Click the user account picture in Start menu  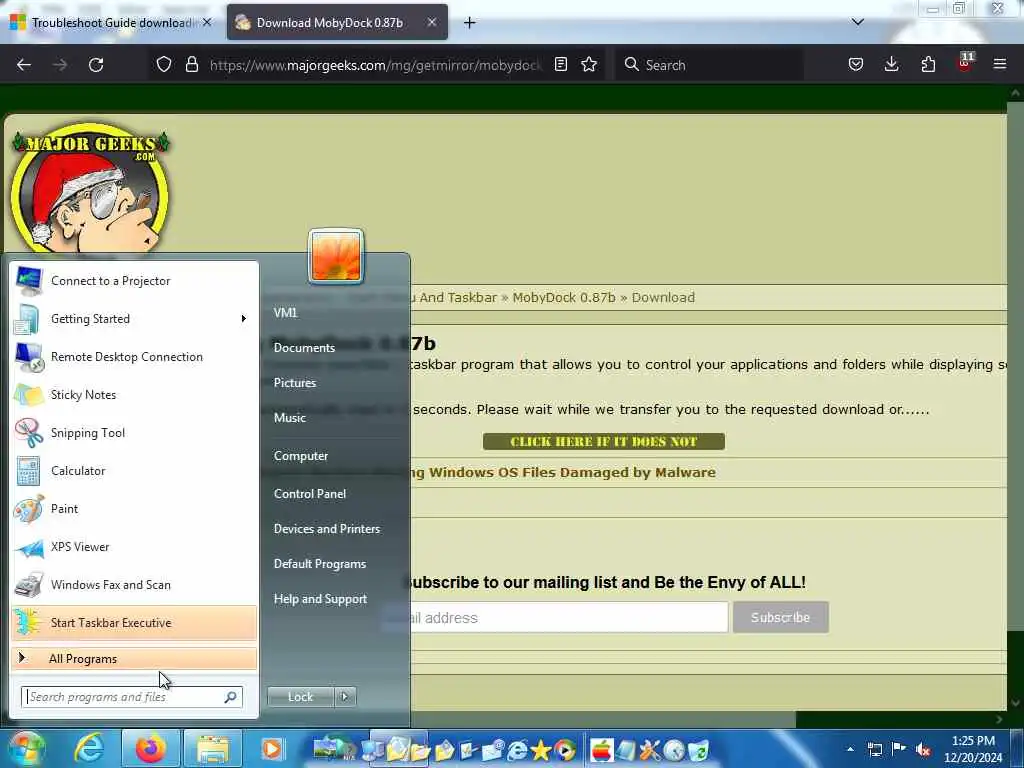(x=336, y=256)
